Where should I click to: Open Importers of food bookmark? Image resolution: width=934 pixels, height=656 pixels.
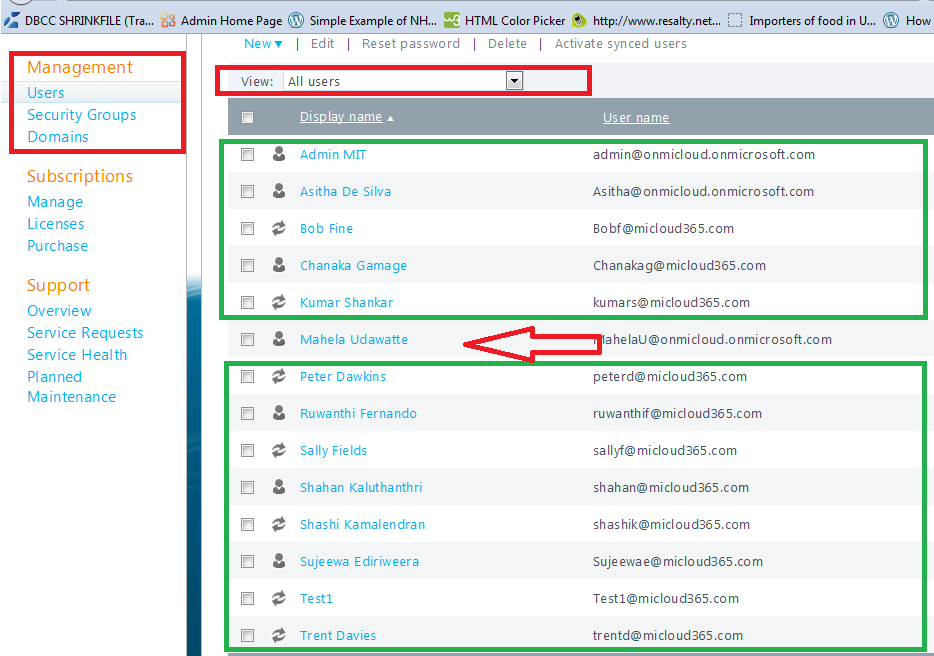tap(802, 21)
